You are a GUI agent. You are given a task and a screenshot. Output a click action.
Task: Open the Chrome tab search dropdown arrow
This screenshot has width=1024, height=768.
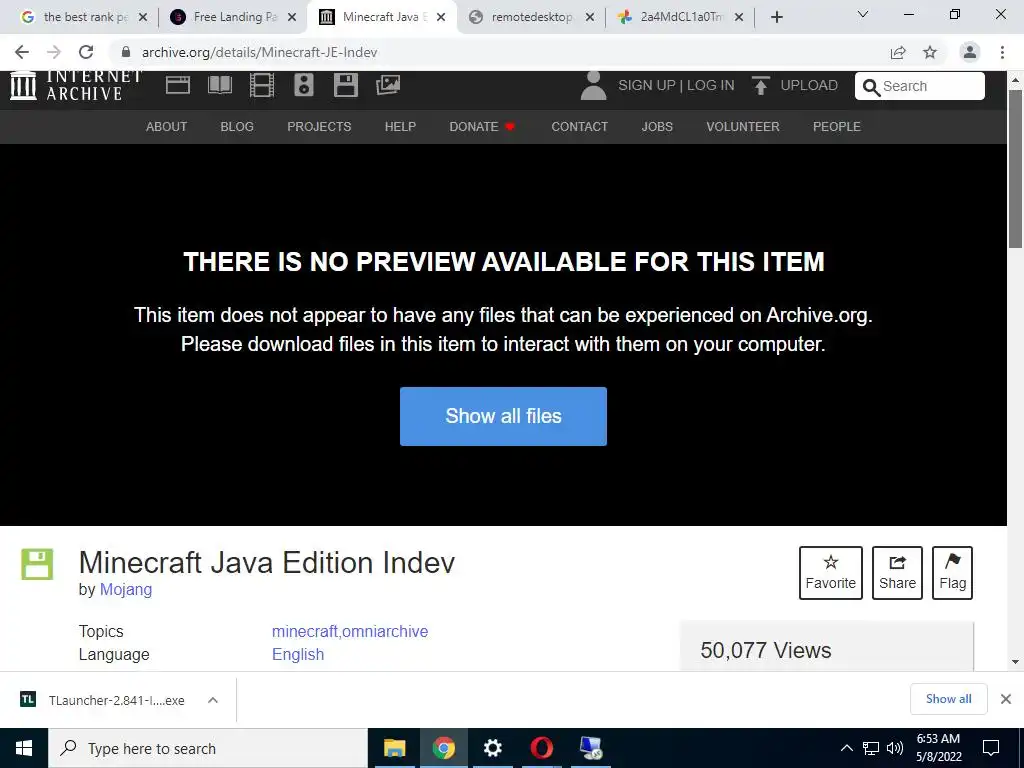[863, 14]
